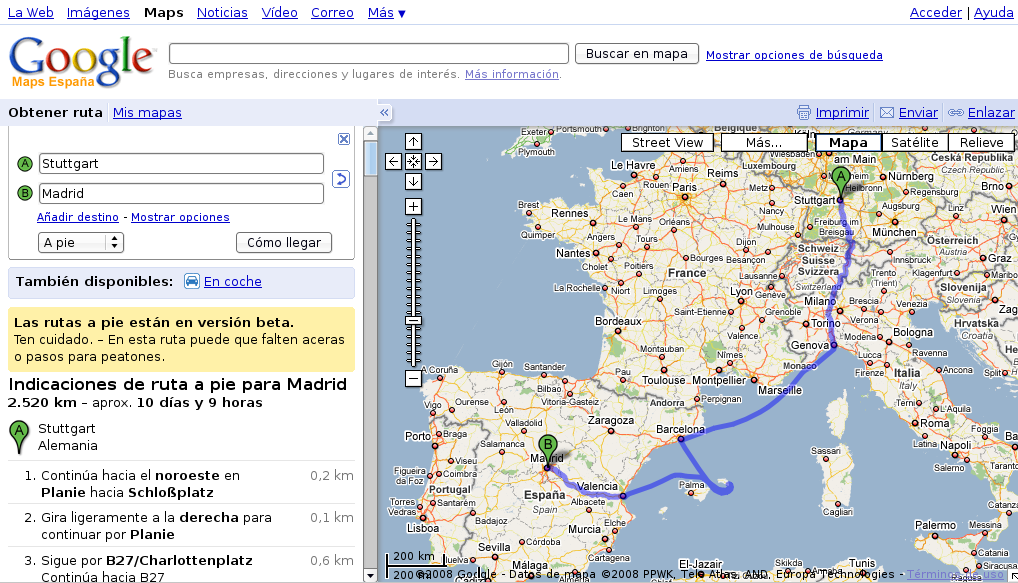This screenshot has height=583, width=1018.
Task: Open Imágenes in the top navigation
Action: (98, 12)
